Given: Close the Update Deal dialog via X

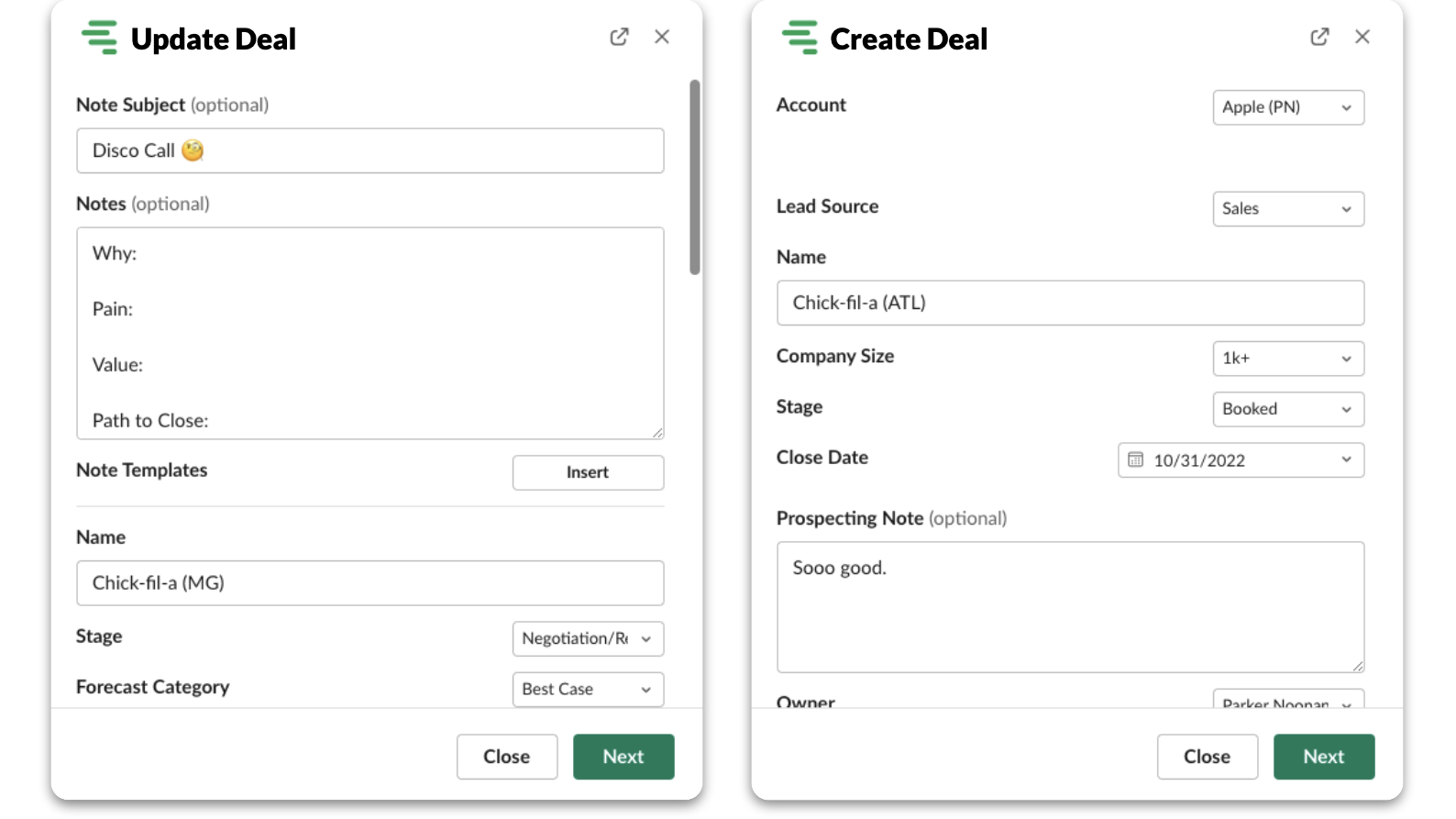Looking at the screenshot, I should 662,37.
